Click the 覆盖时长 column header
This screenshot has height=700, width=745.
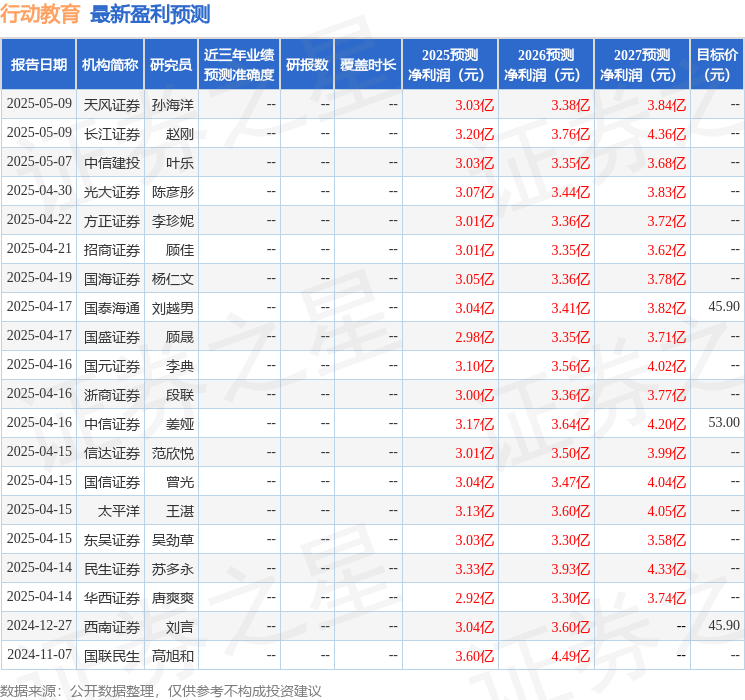pyautogui.click(x=368, y=65)
